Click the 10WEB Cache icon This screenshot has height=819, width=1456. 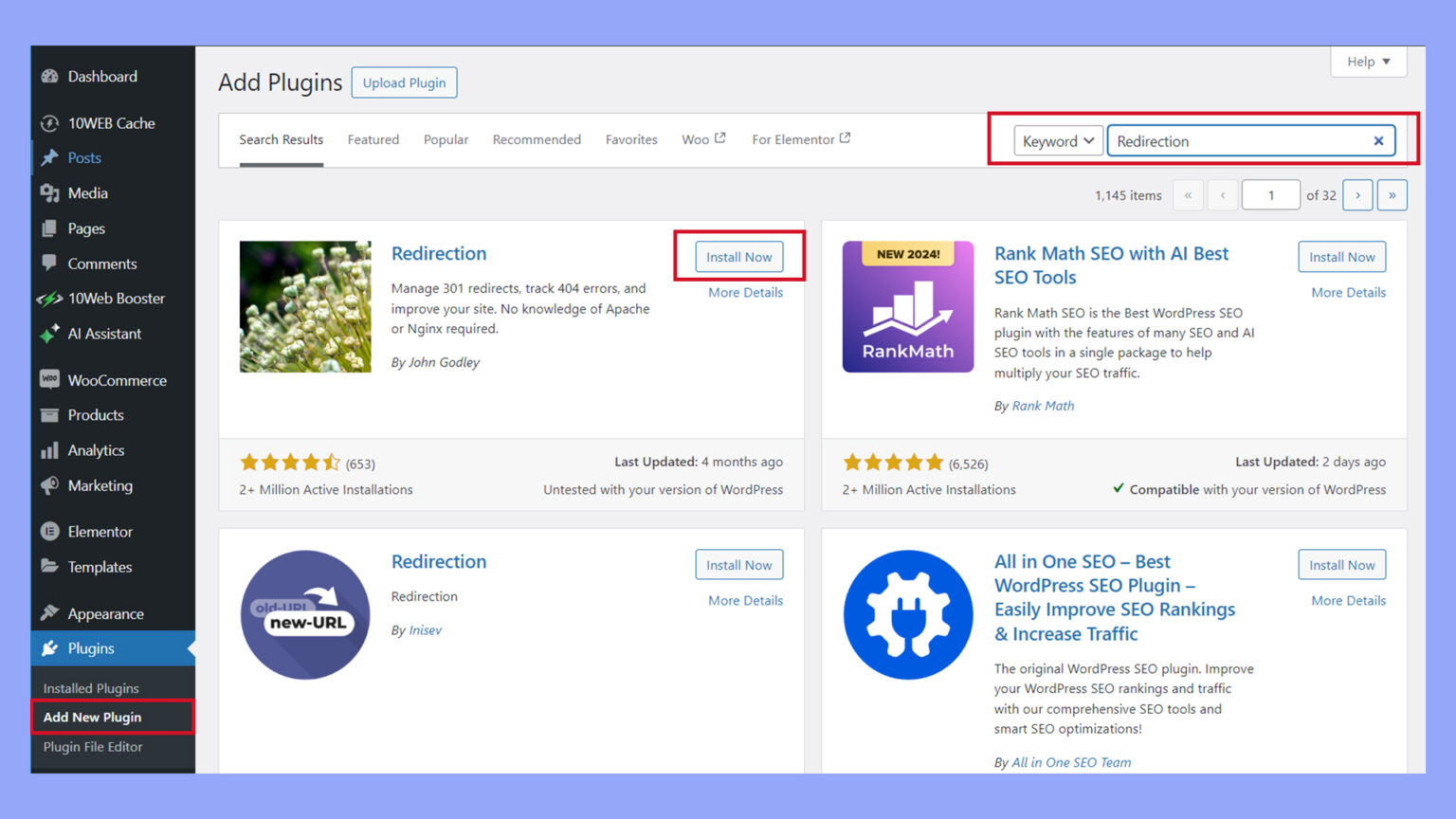(x=51, y=122)
